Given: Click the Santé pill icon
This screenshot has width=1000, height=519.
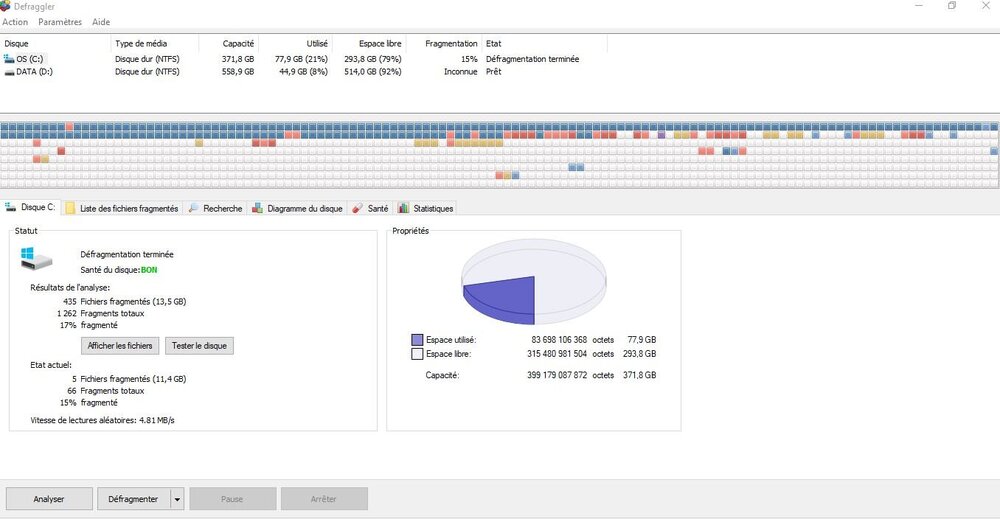Looking at the screenshot, I should click(358, 208).
